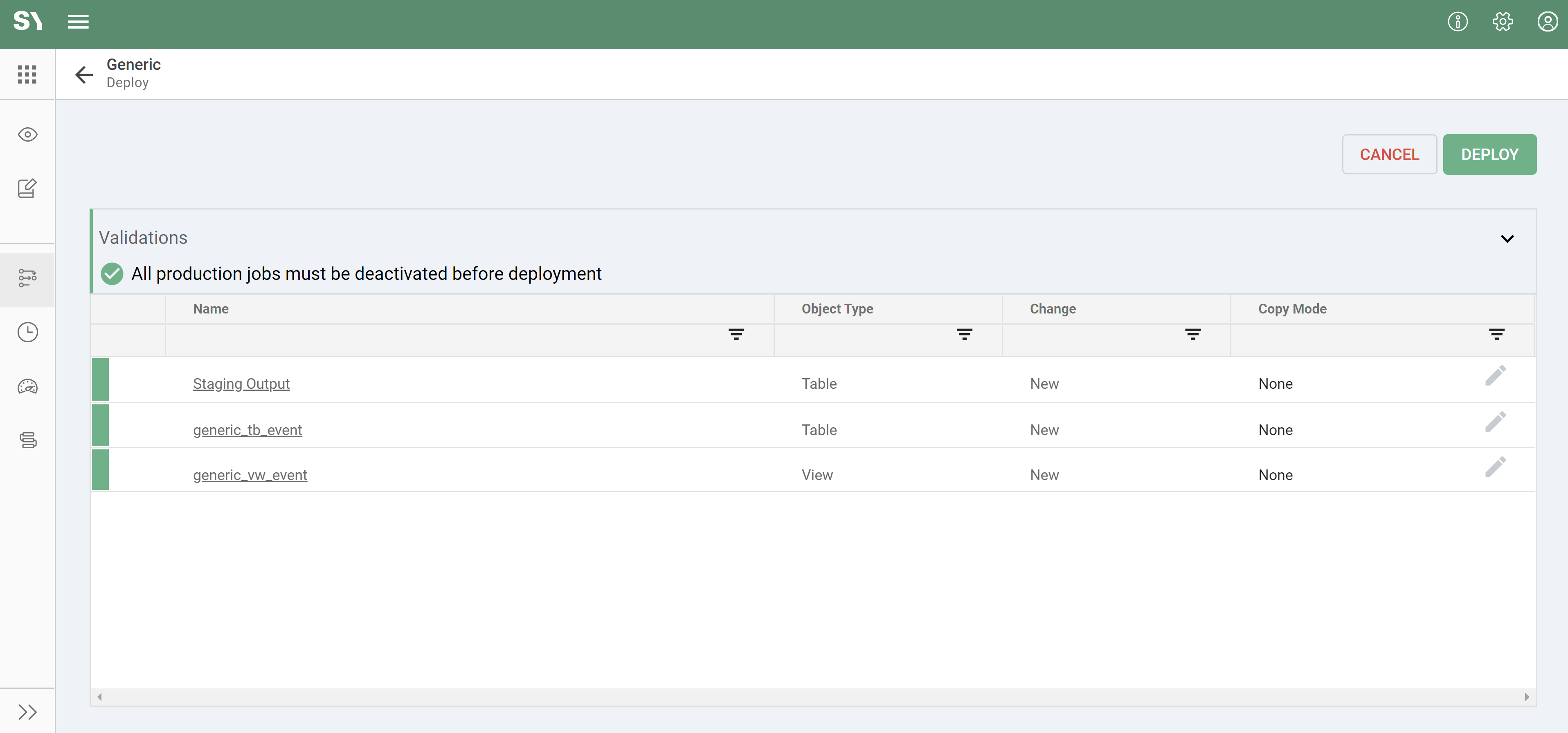Click the eye view icon in sidebar
Viewport: 1568px width, 733px height.
click(x=27, y=135)
